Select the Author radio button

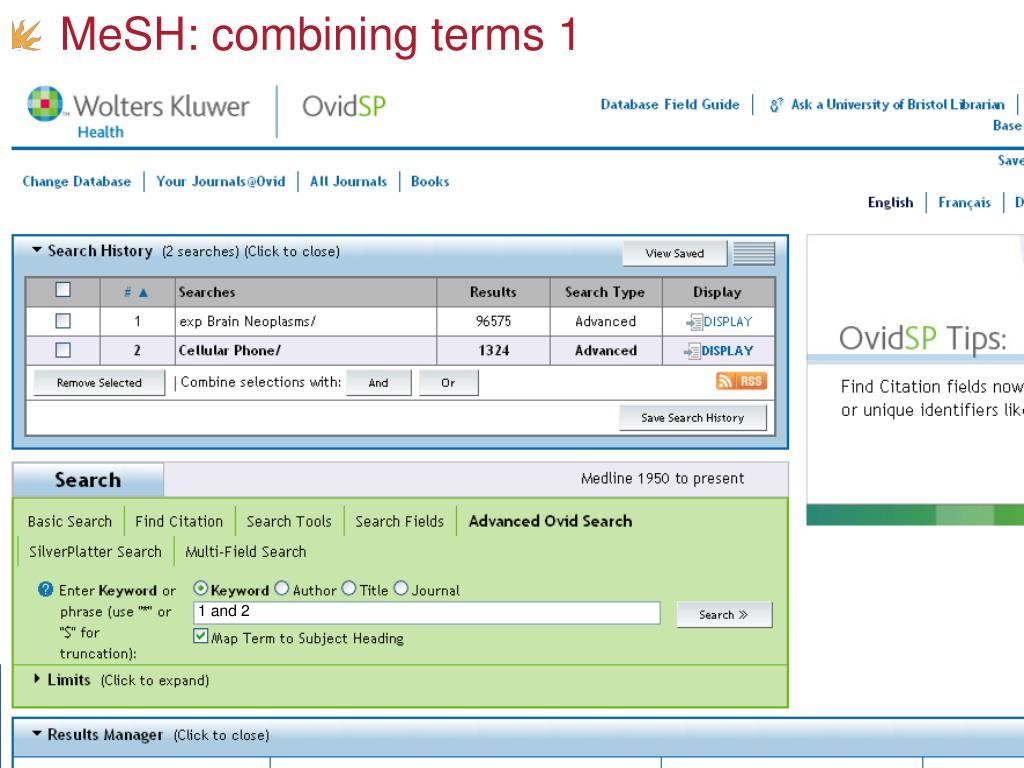[x=281, y=588]
